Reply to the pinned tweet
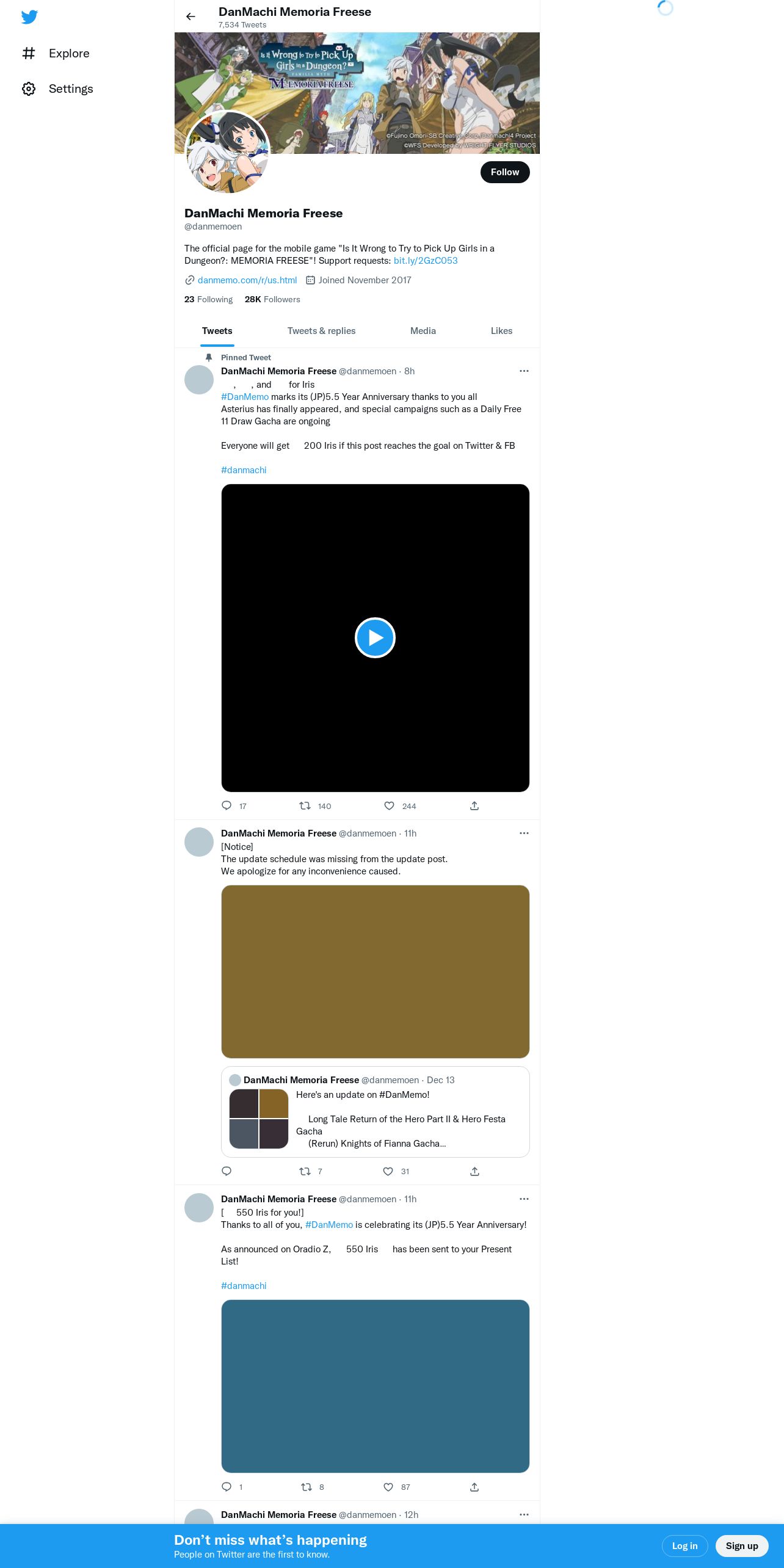784x1568 pixels. tap(227, 805)
